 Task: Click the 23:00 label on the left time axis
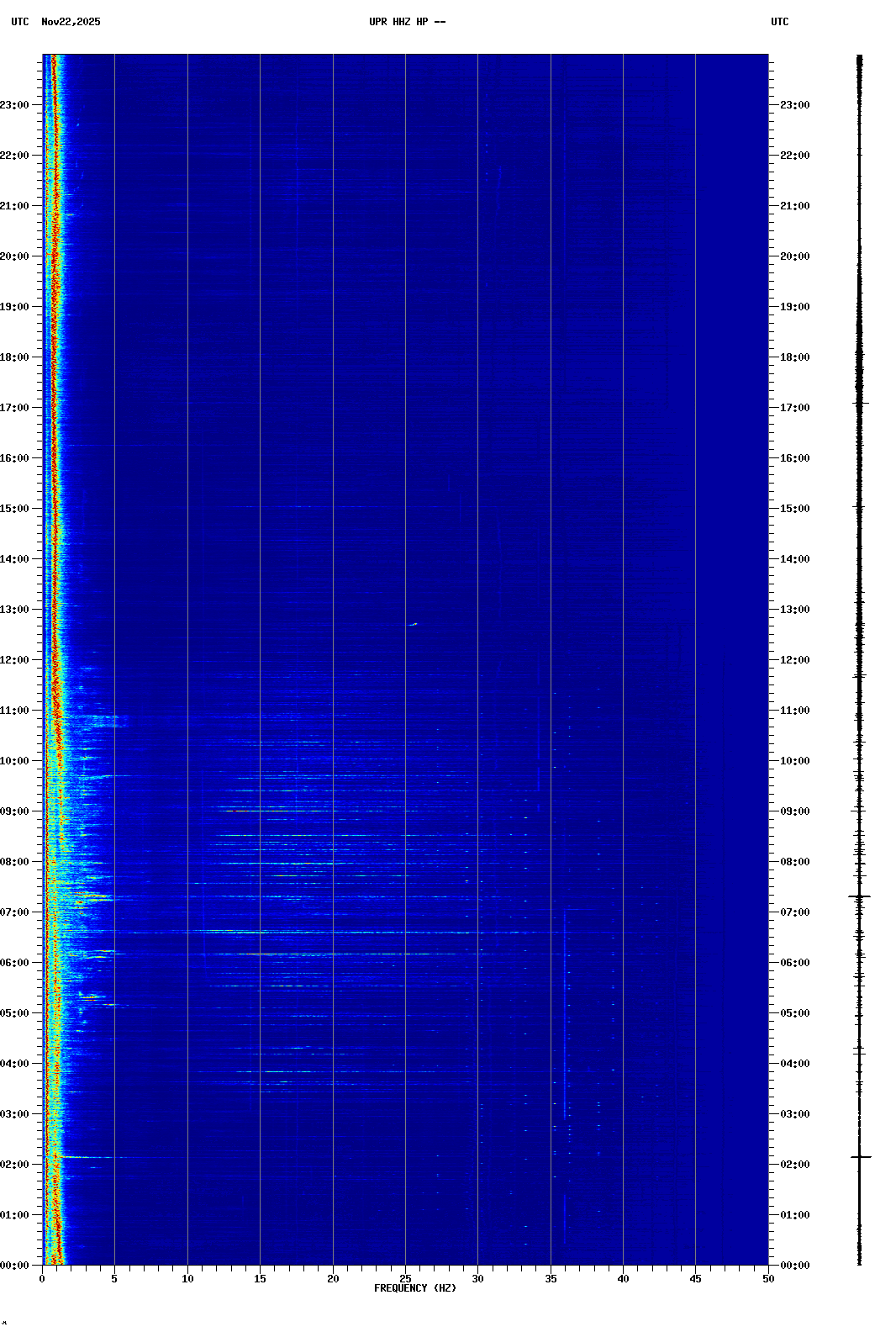[x=14, y=105]
